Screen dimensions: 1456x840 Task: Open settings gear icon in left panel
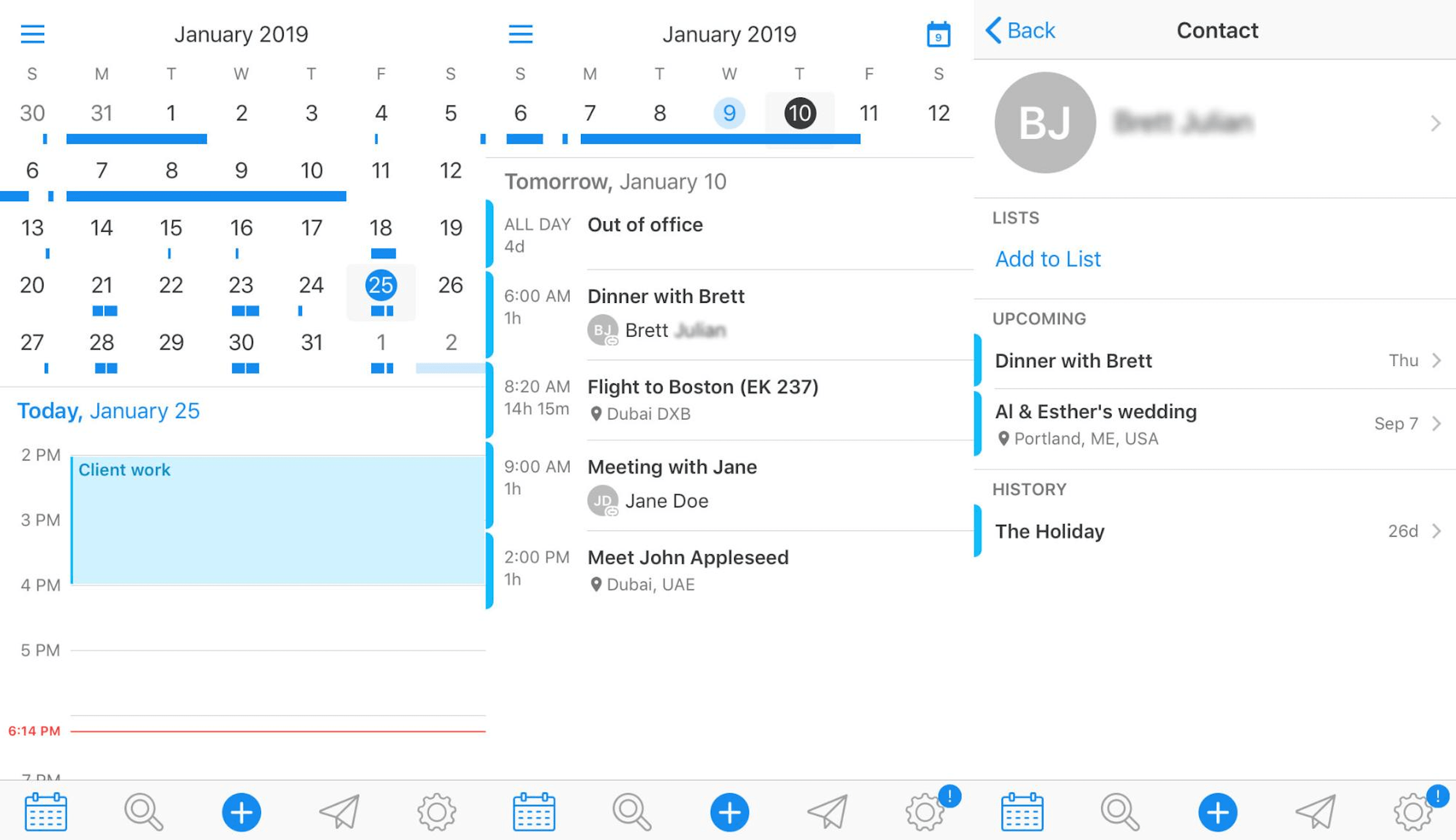(437, 812)
